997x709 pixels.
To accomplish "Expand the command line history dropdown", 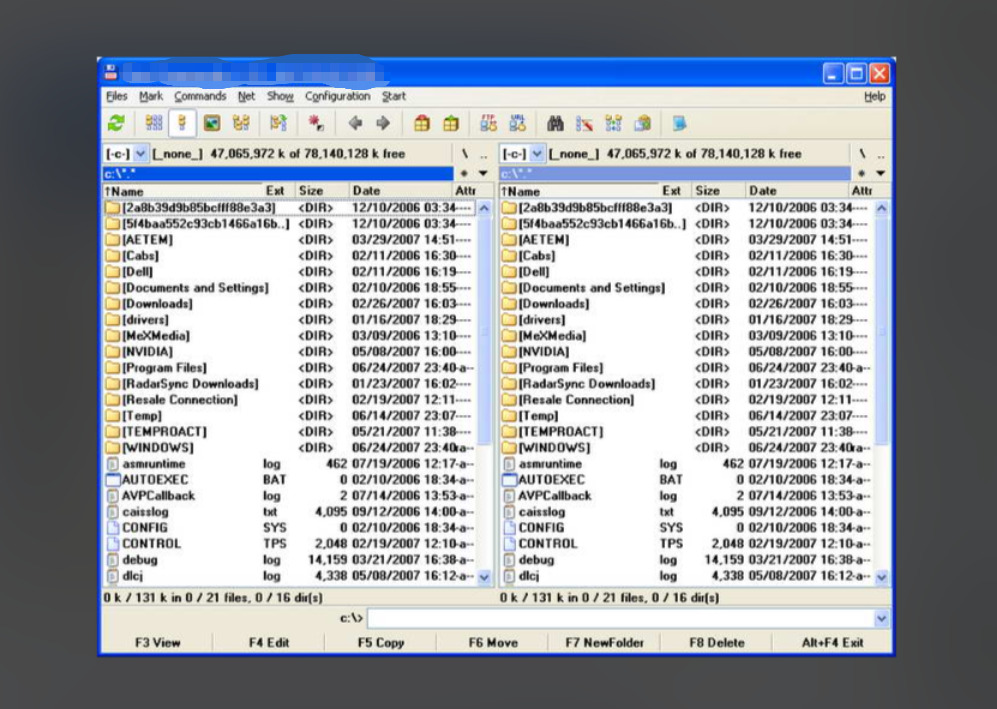I will coord(881,619).
